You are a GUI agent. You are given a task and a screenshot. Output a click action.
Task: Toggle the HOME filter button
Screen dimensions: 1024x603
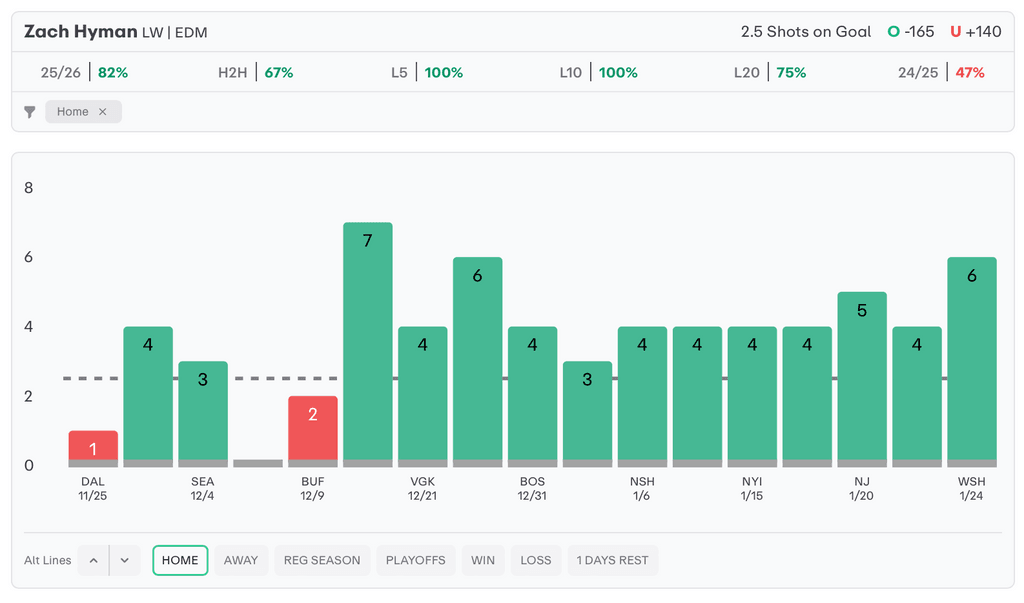coord(180,560)
